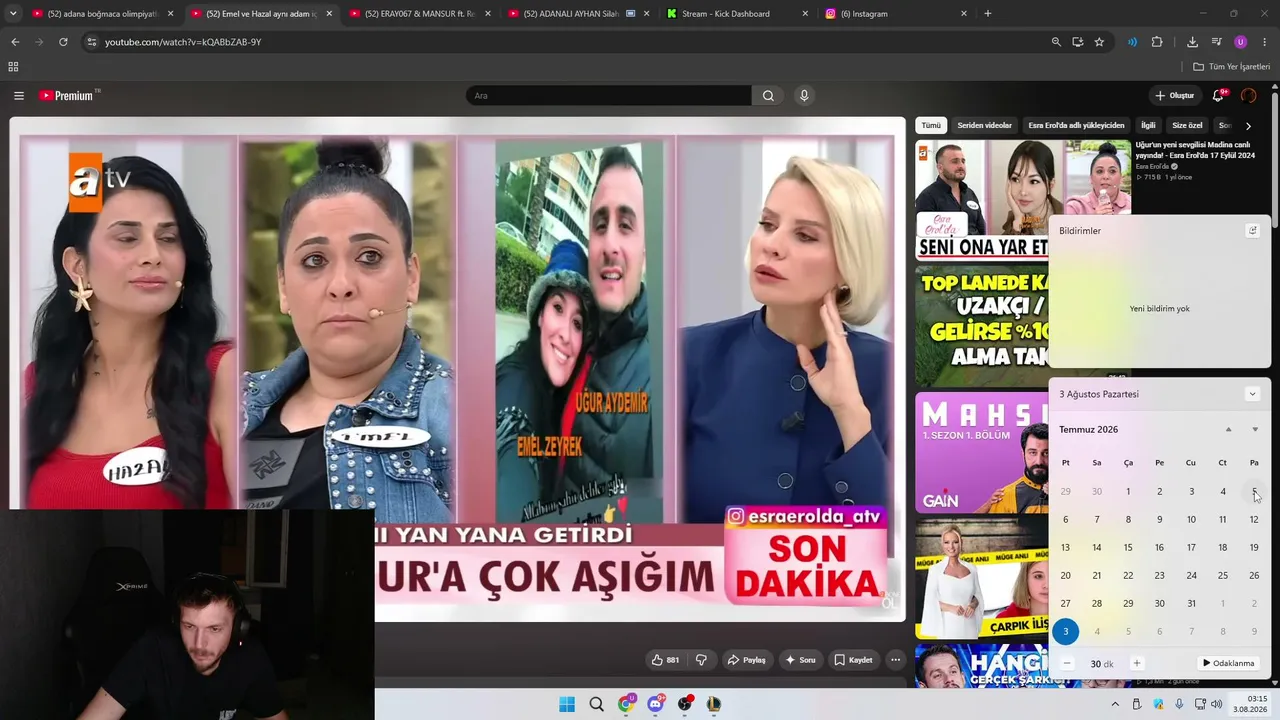The height and width of the screenshot is (720, 1280).
Task: Open the tab search dropdown in Chrome
Action: pyautogui.click(x=13, y=14)
